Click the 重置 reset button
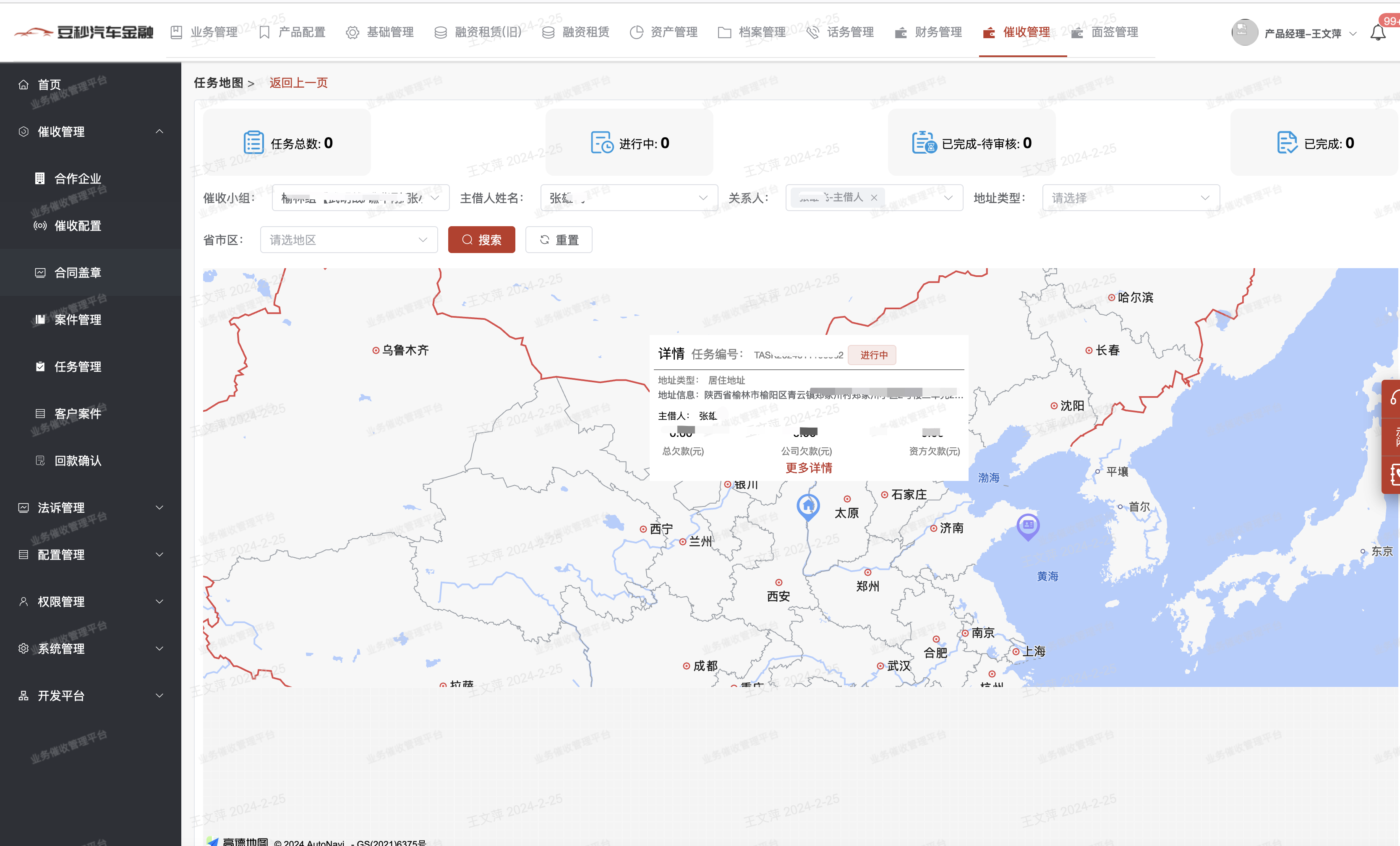 (558, 240)
